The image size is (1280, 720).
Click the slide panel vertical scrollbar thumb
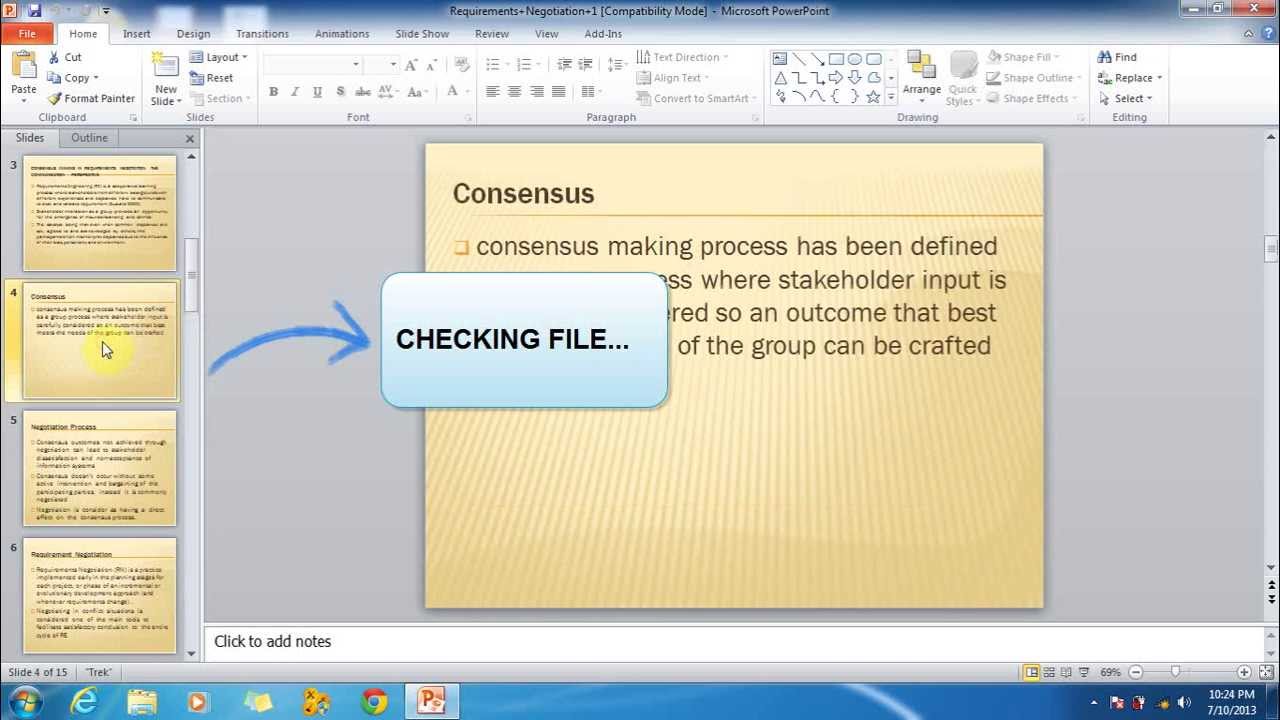coord(191,275)
